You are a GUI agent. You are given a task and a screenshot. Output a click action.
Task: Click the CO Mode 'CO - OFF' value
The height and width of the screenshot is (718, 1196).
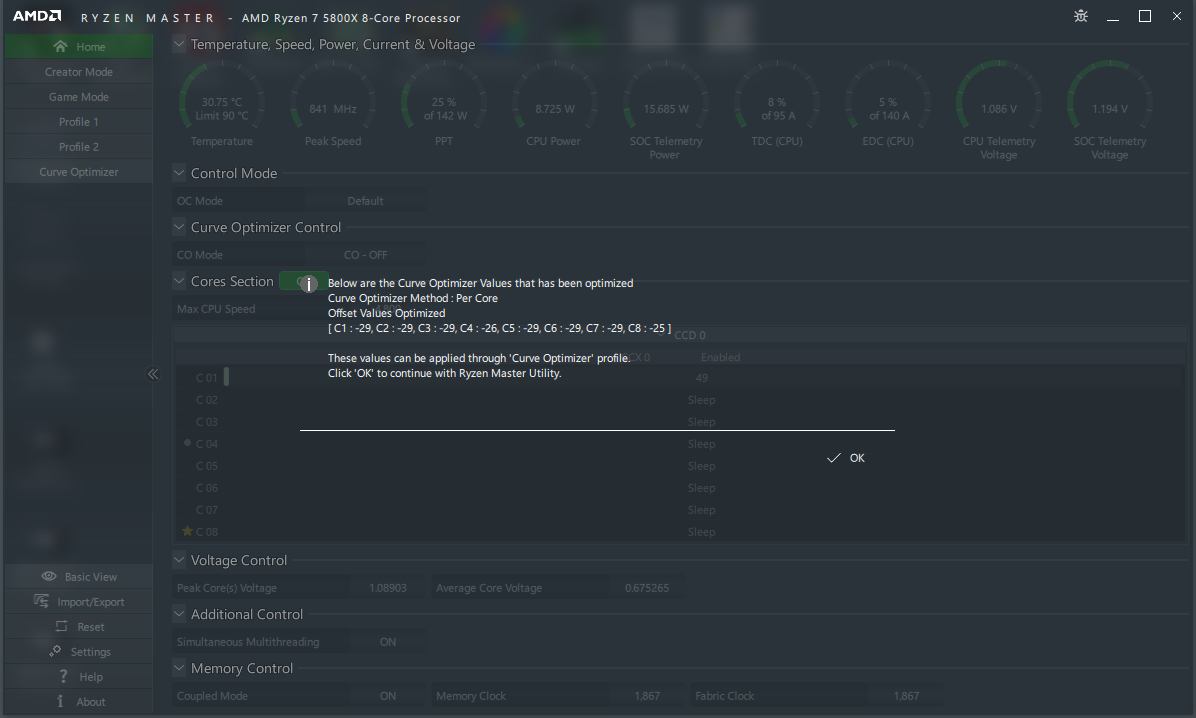coord(365,255)
